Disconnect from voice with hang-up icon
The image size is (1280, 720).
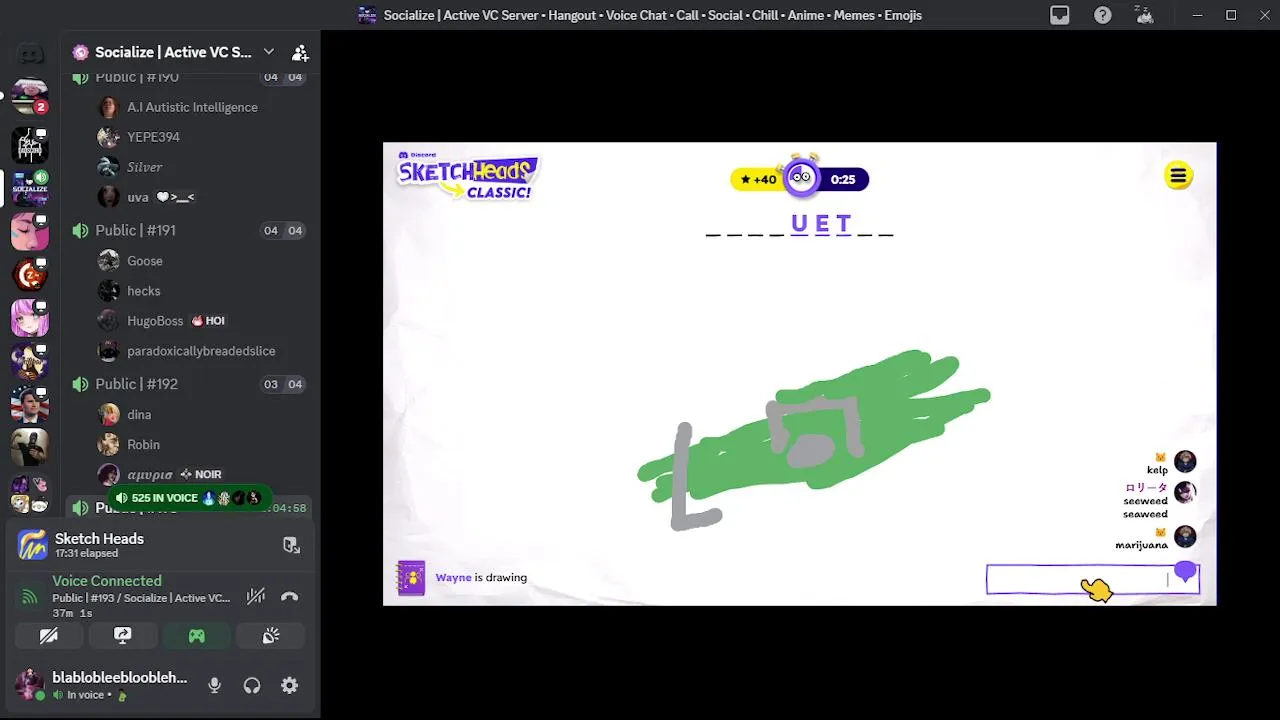pyautogui.click(x=290, y=597)
